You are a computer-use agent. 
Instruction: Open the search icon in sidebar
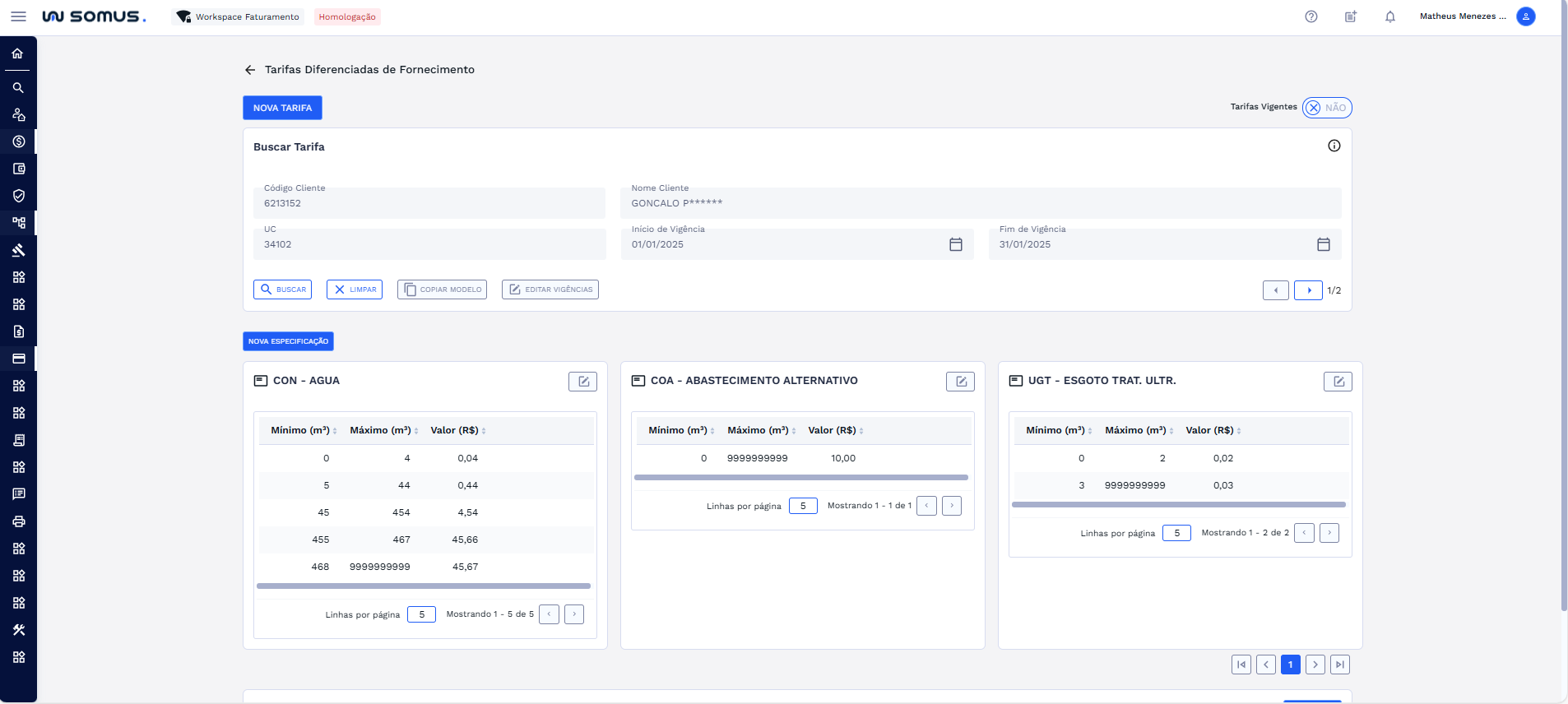[18, 88]
